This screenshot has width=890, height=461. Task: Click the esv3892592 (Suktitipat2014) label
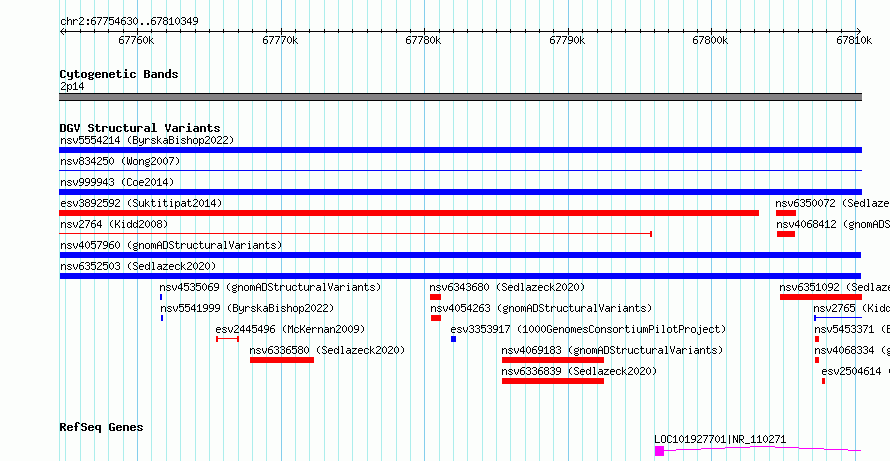(x=141, y=203)
